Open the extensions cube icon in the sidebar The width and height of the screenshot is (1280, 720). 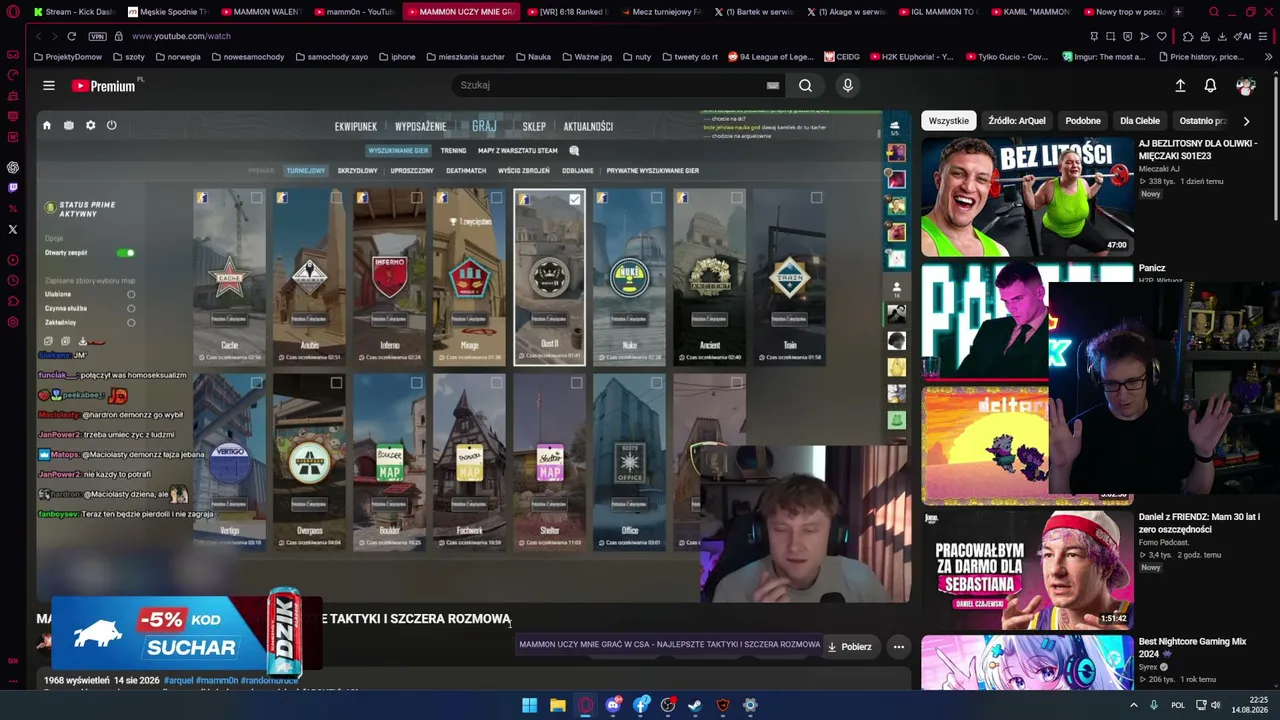(x=13, y=301)
